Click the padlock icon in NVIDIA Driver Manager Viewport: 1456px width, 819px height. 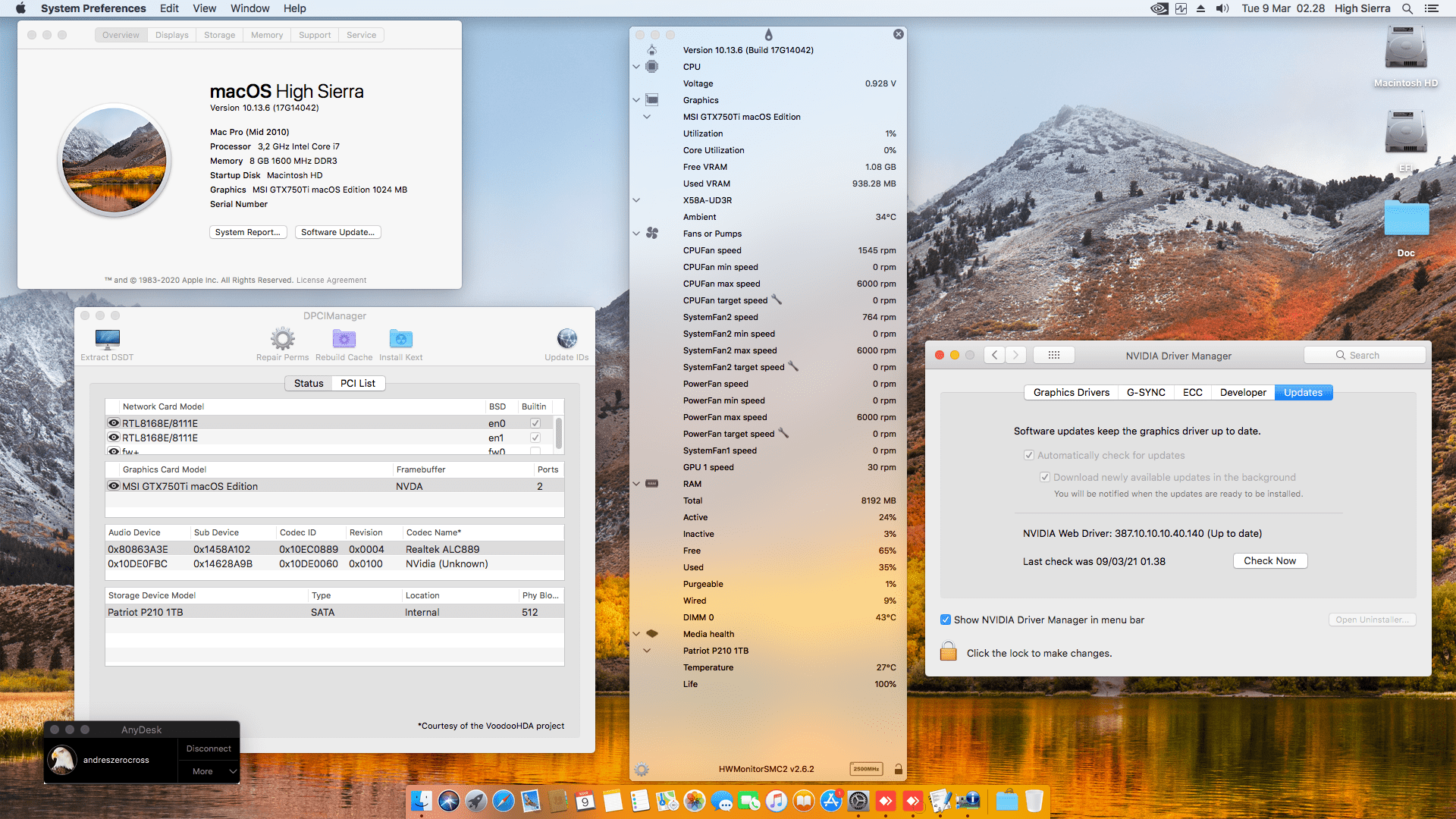(x=948, y=651)
